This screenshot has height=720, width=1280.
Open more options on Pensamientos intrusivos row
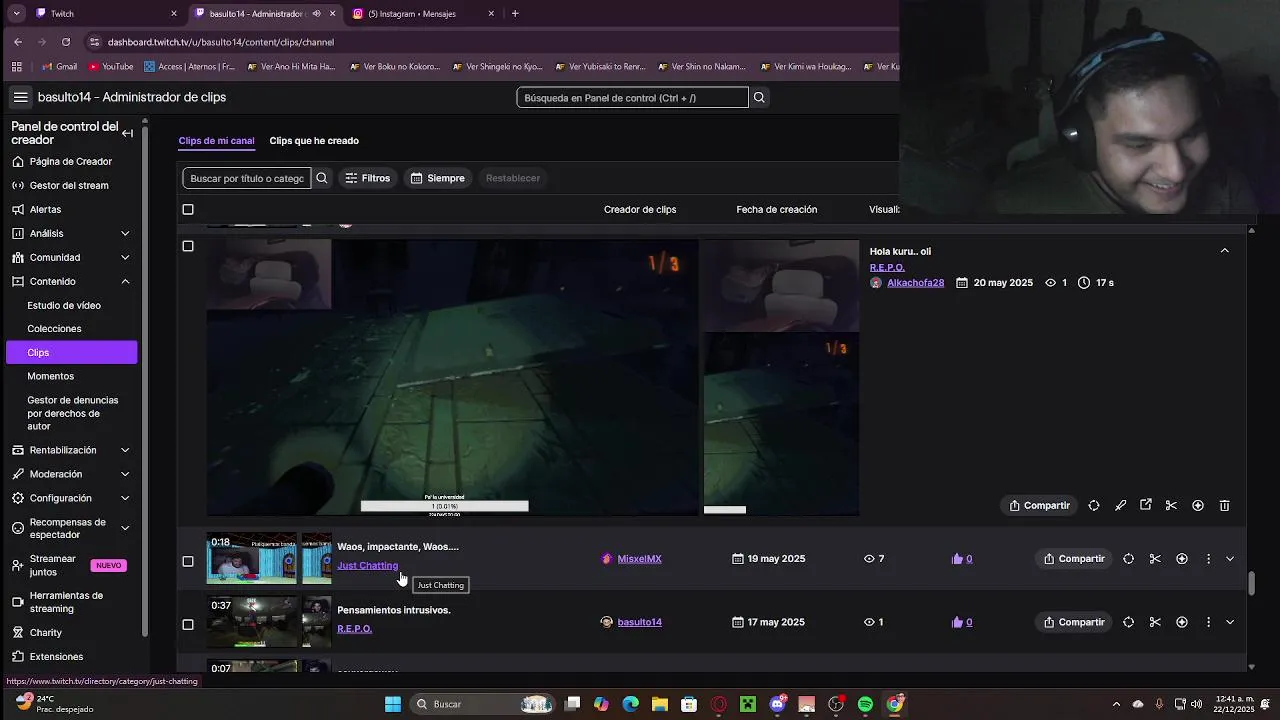(1208, 622)
